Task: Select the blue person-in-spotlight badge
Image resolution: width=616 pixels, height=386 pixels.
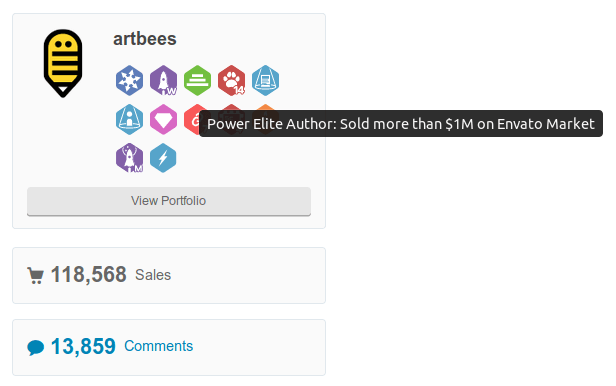Action: click(129, 119)
